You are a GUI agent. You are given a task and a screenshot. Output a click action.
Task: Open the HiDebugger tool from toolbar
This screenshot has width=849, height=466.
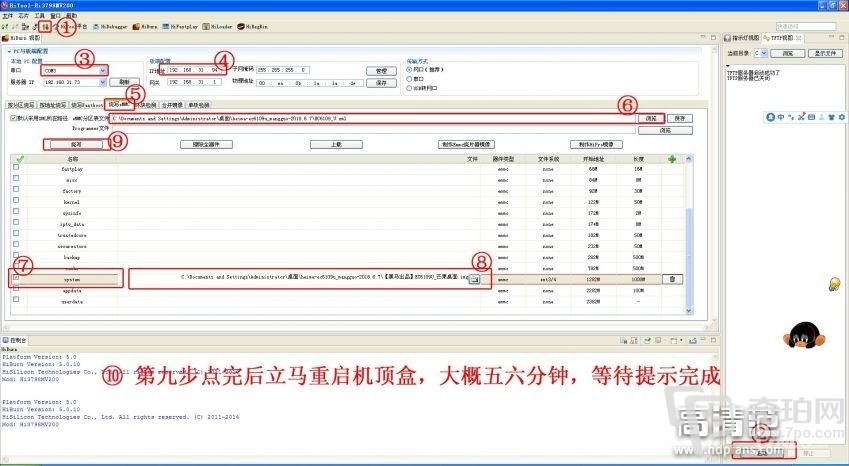(110, 27)
